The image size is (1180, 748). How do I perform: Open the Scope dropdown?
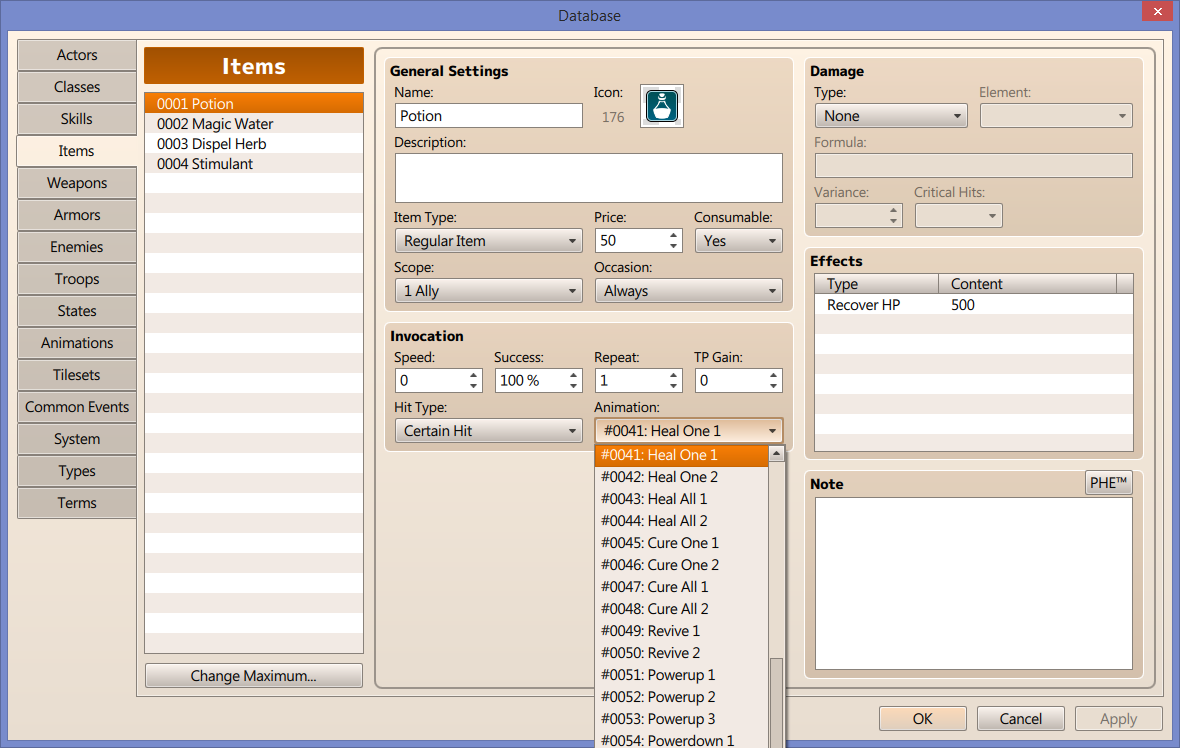point(488,291)
